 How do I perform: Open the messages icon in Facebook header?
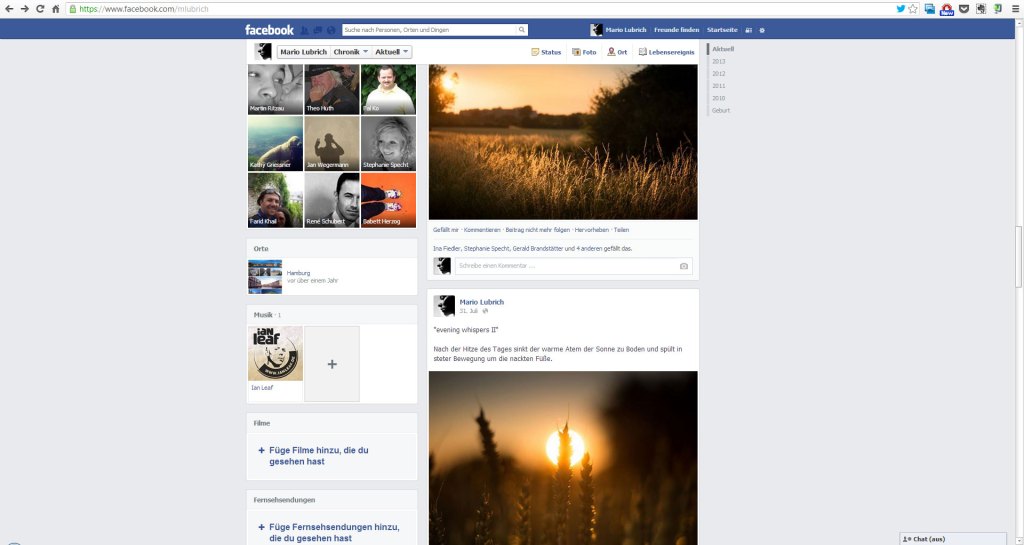pyautogui.click(x=318, y=30)
